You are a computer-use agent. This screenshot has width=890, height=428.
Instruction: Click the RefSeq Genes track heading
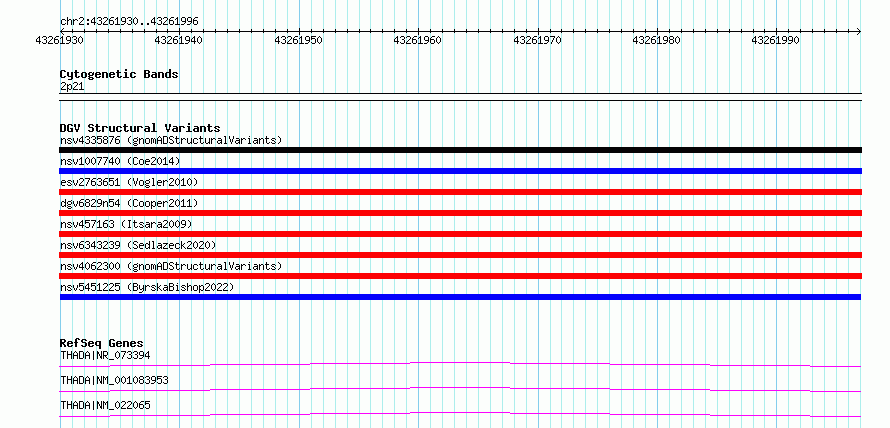pos(101,343)
